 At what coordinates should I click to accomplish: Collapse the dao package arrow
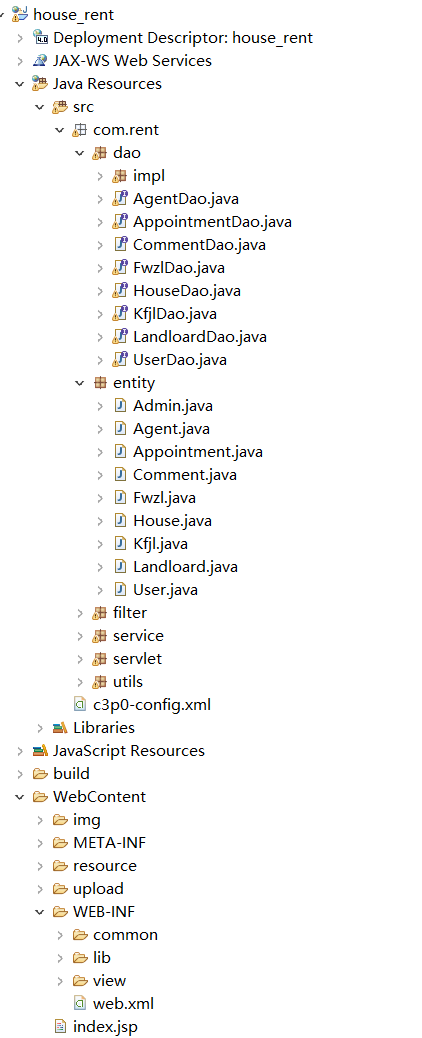click(80, 153)
